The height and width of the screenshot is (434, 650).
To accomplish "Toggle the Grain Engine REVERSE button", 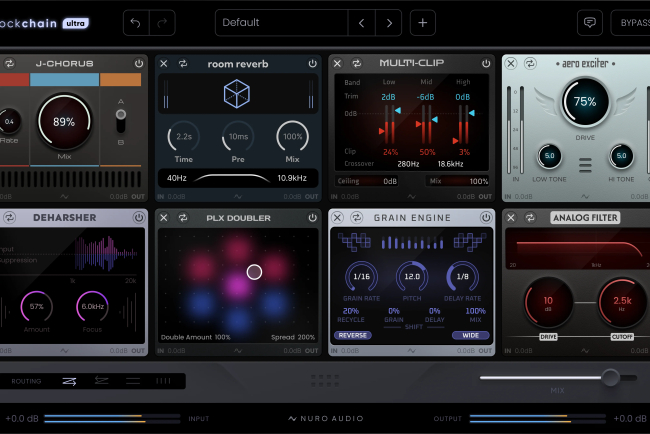I will pos(352,335).
